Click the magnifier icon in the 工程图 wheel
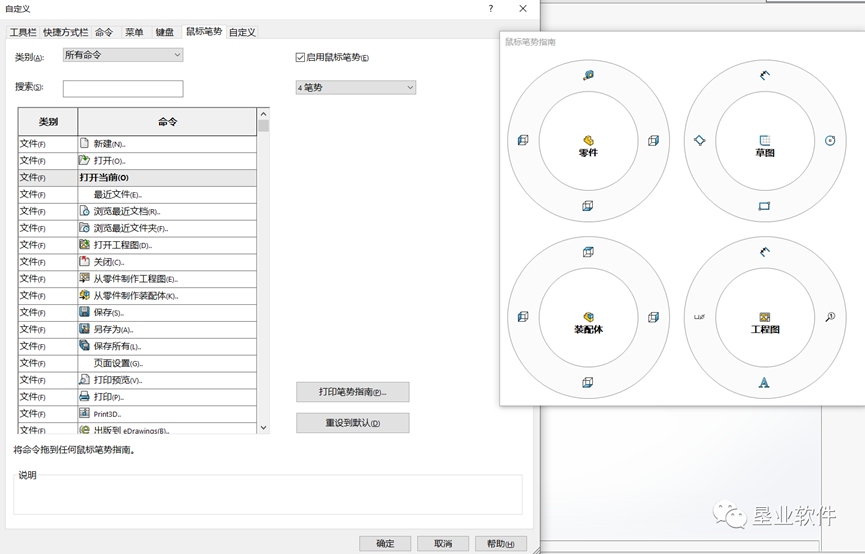This screenshot has width=865, height=554. (x=829, y=317)
